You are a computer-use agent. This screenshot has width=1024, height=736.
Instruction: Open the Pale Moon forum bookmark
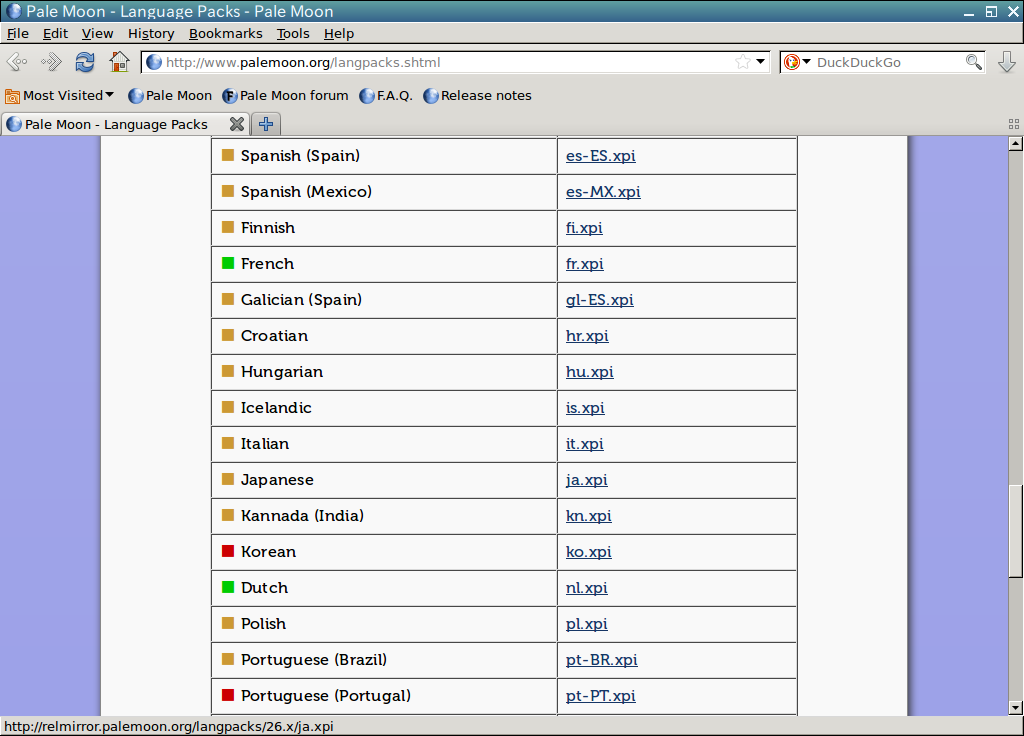285,96
